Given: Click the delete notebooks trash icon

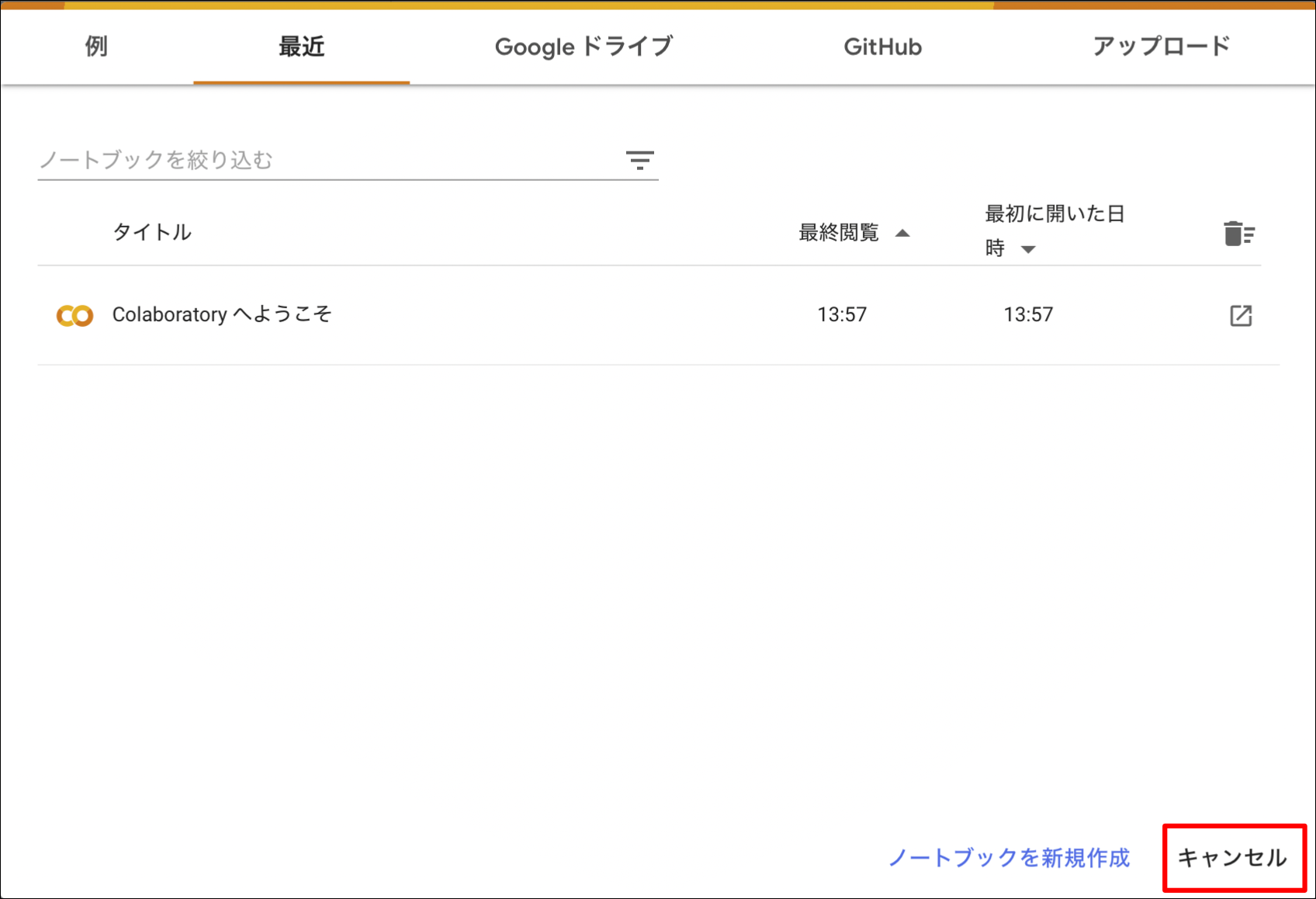Looking at the screenshot, I should [x=1238, y=233].
